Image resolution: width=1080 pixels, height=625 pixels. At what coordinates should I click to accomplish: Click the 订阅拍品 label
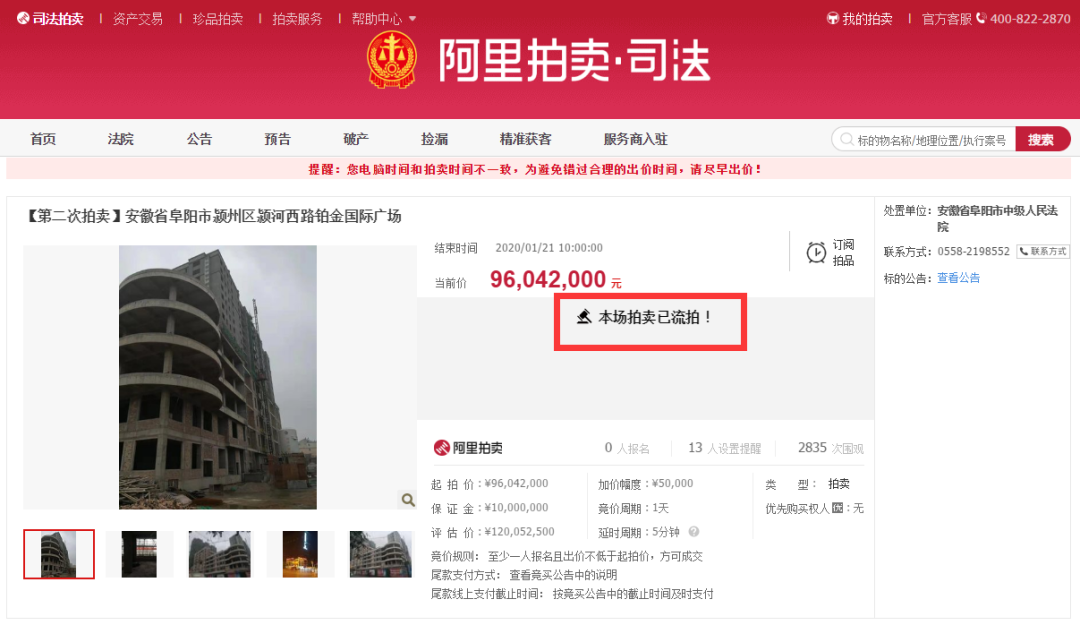(843, 252)
